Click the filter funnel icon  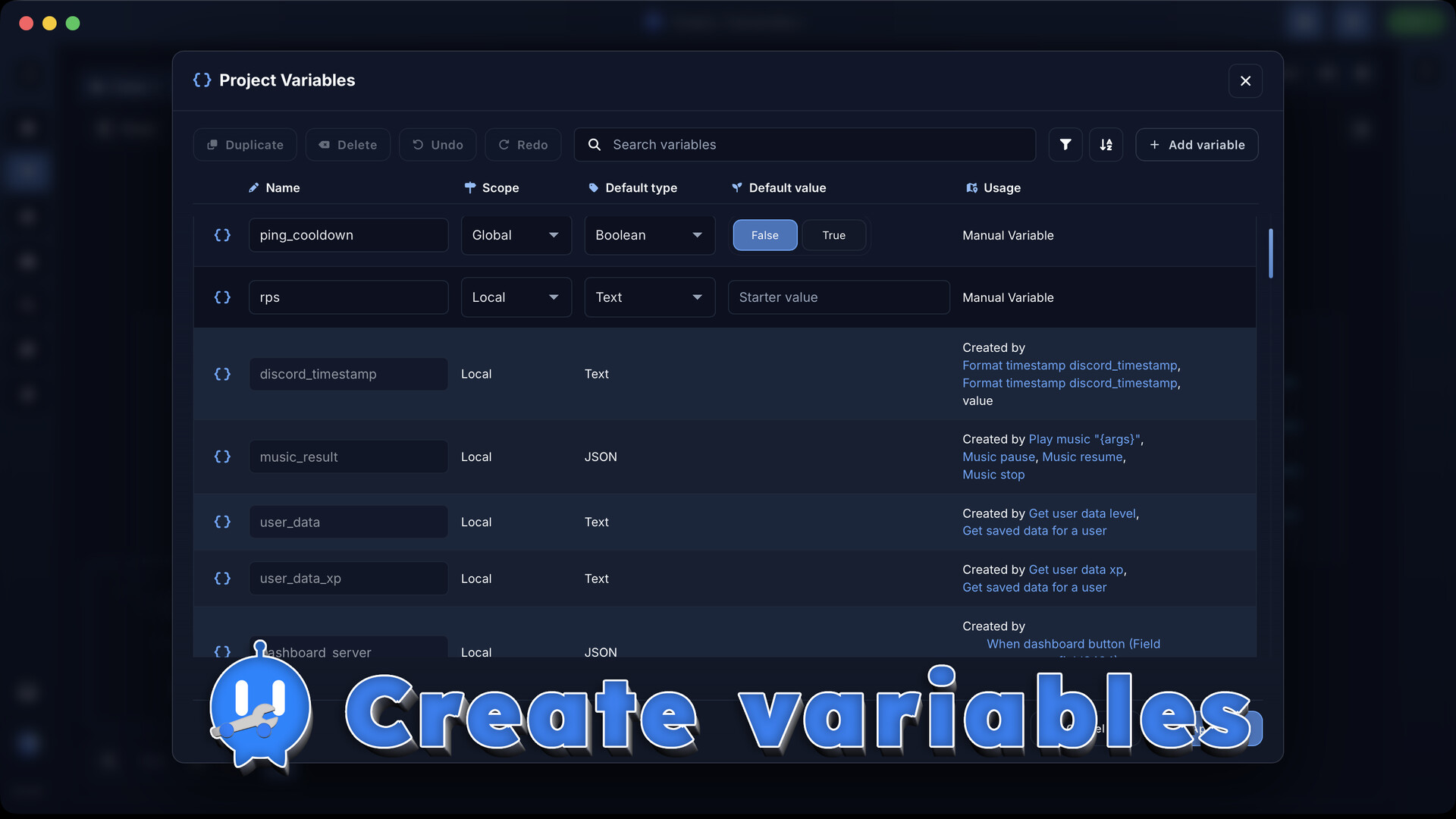(1065, 145)
